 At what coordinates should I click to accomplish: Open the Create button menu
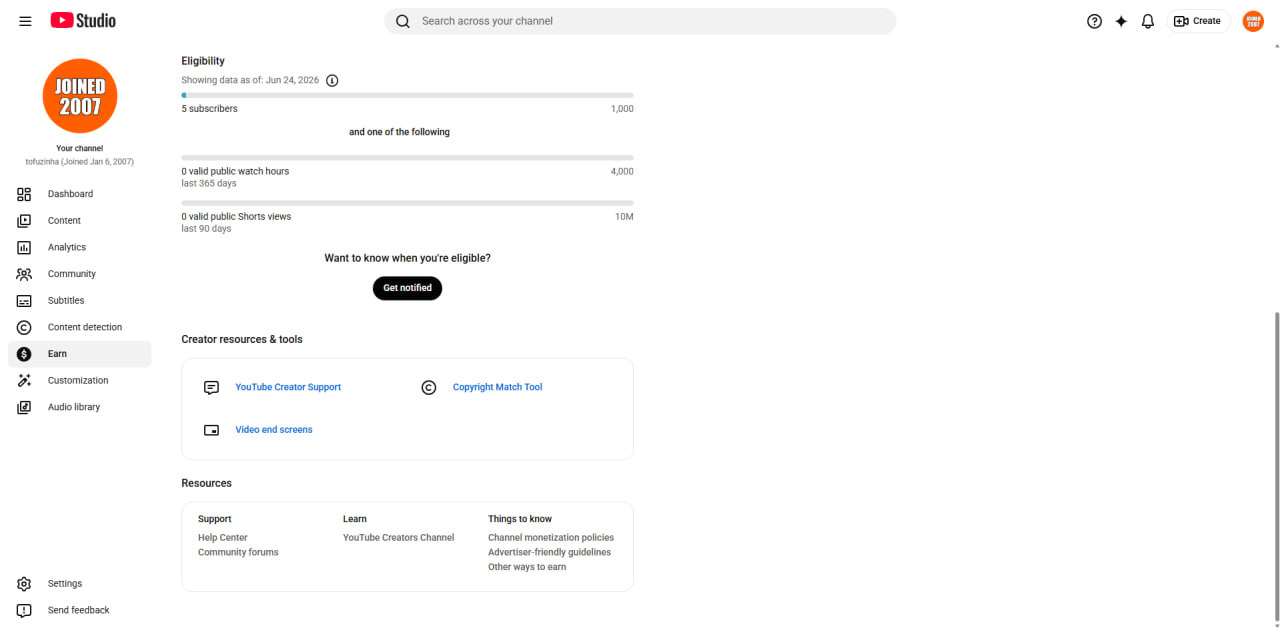point(1198,21)
